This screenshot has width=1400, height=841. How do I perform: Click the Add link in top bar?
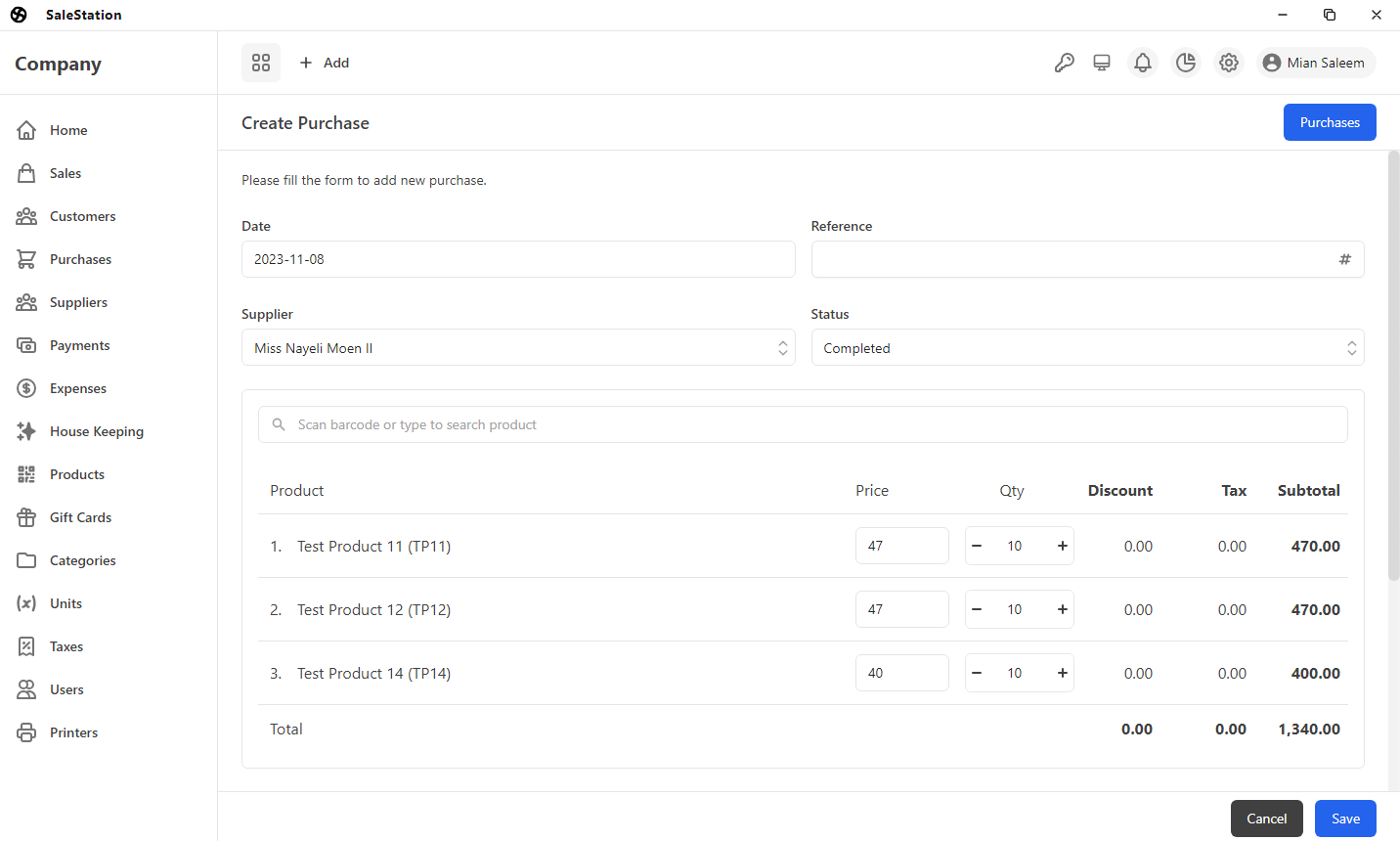coord(325,62)
